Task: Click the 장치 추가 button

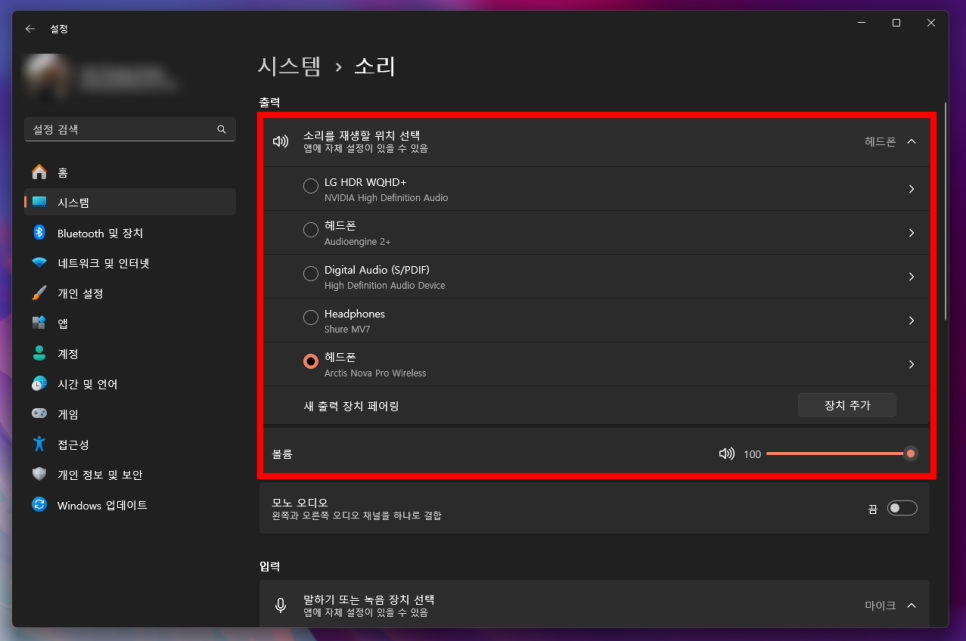Action: (x=847, y=405)
